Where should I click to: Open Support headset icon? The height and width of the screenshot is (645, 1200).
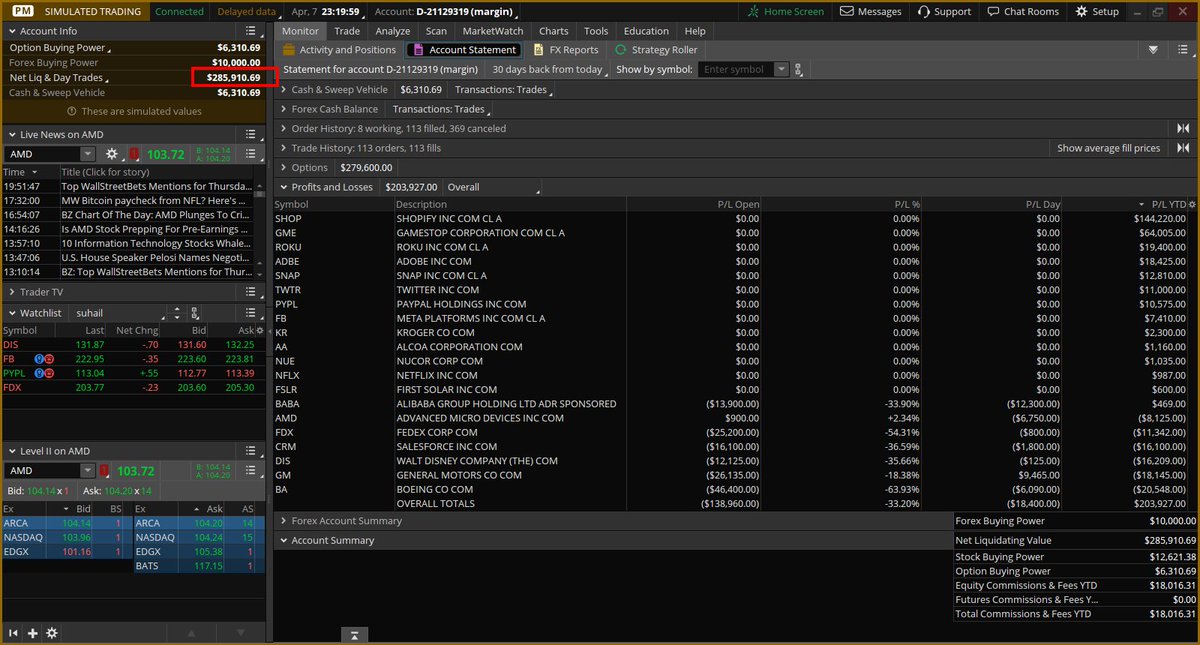[923, 11]
